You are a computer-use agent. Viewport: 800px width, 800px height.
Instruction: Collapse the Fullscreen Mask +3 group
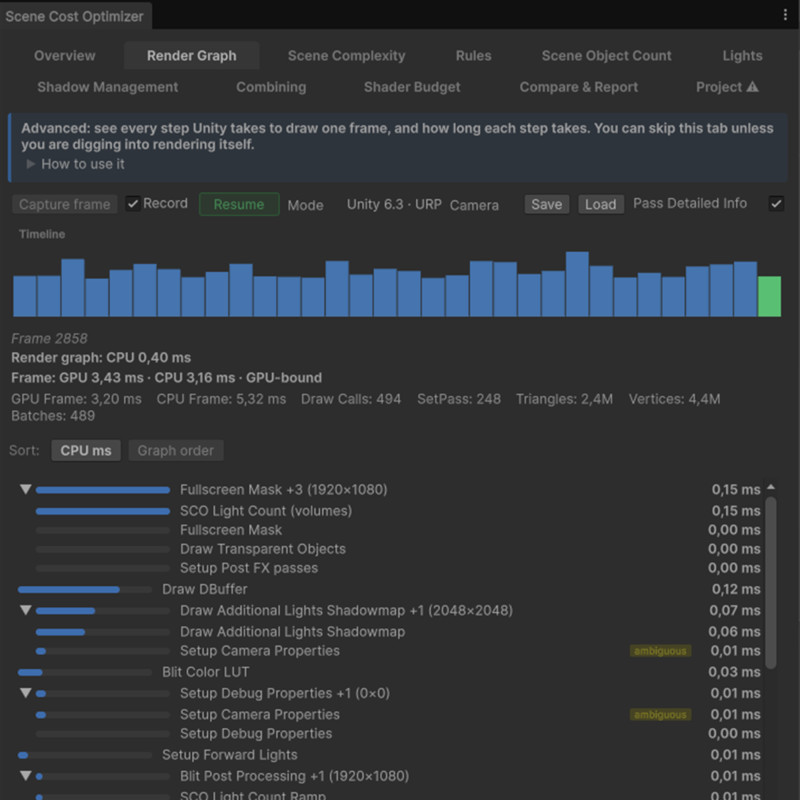pos(26,489)
